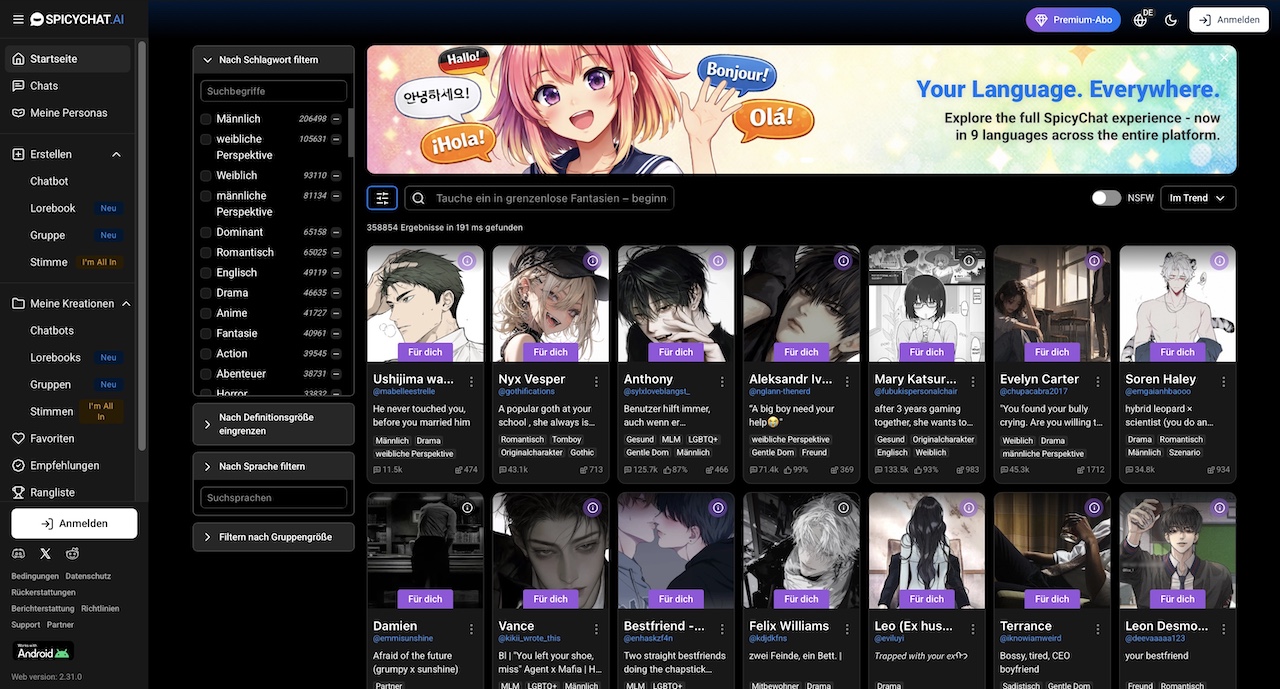
Task: Toggle dark mode moon icon
Action: tap(1171, 20)
